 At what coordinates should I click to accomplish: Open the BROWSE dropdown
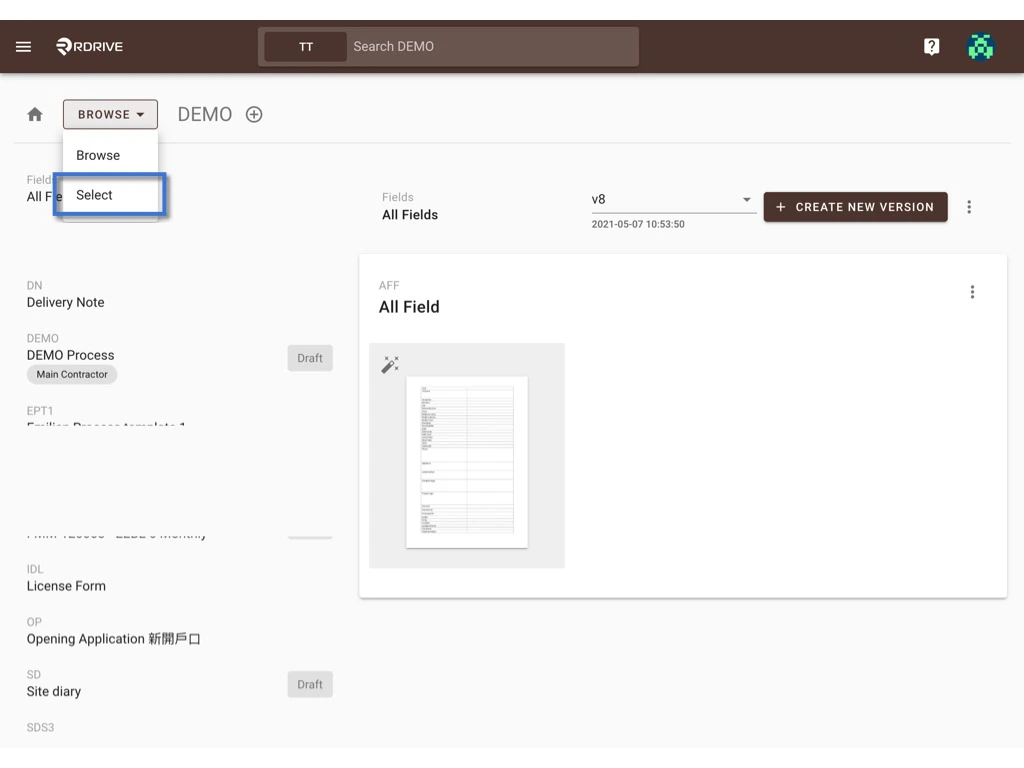point(110,114)
